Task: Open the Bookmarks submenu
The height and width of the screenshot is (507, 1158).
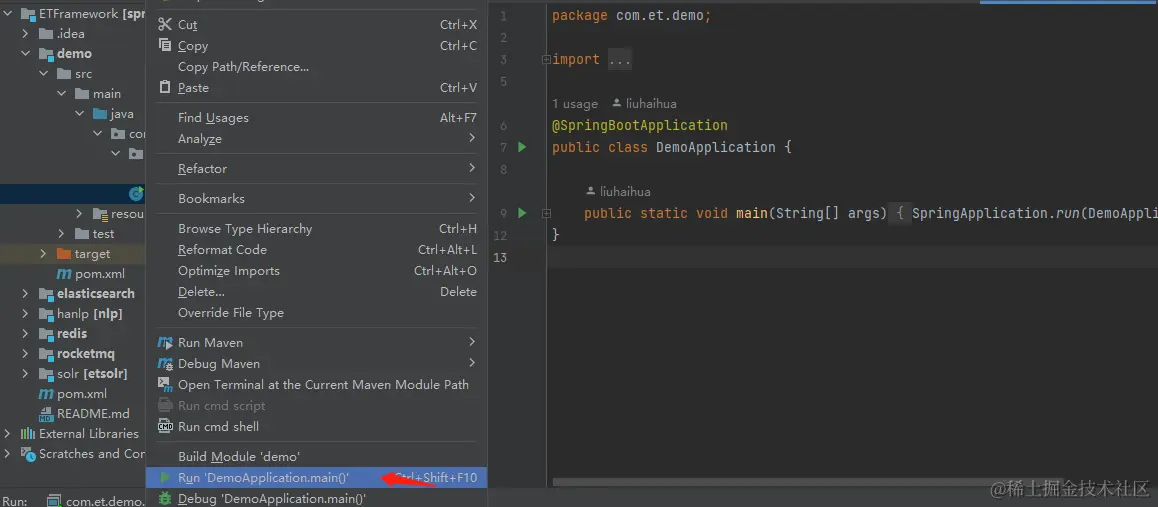Action: click(317, 198)
